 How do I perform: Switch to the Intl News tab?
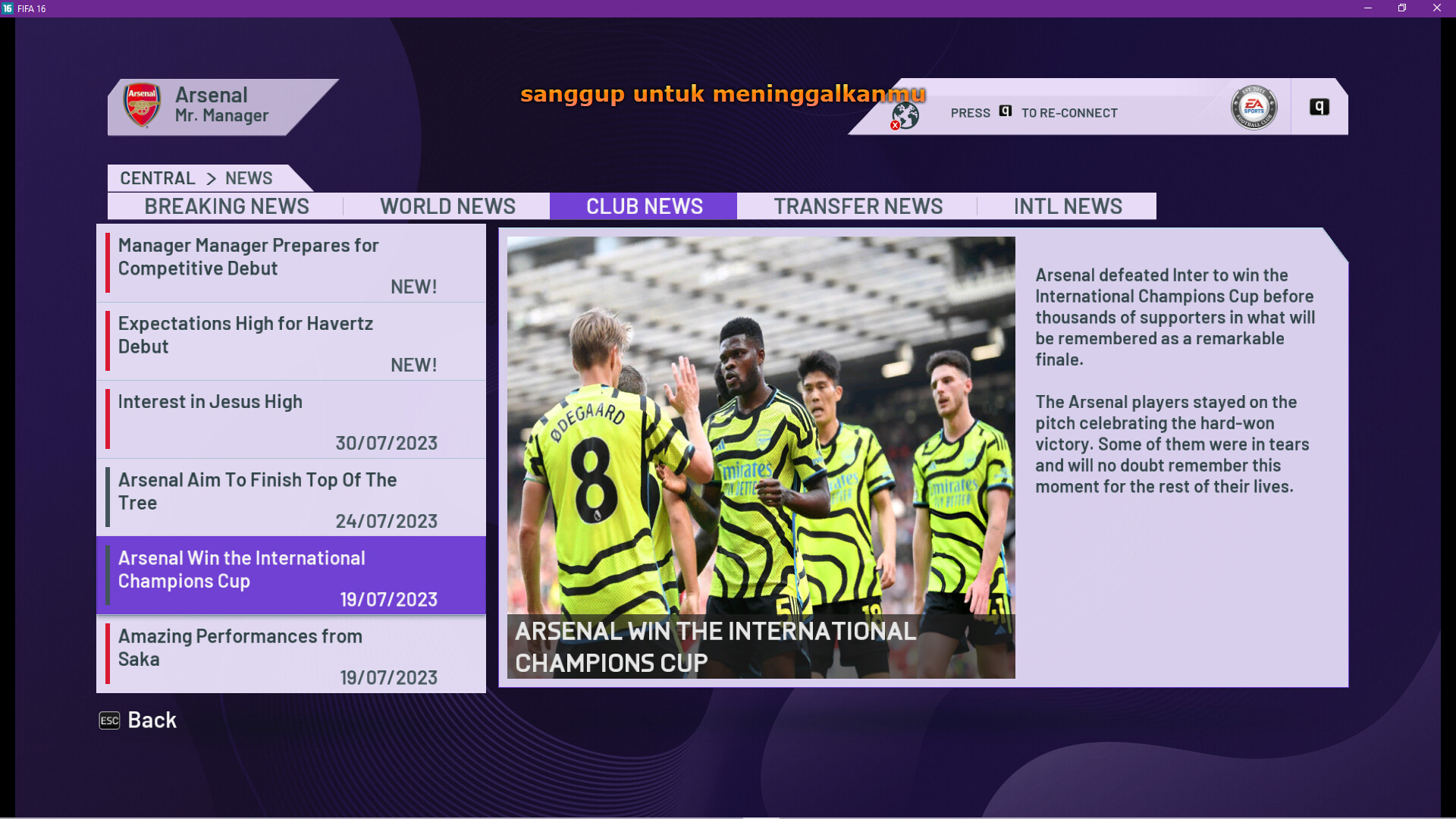coord(1068,206)
